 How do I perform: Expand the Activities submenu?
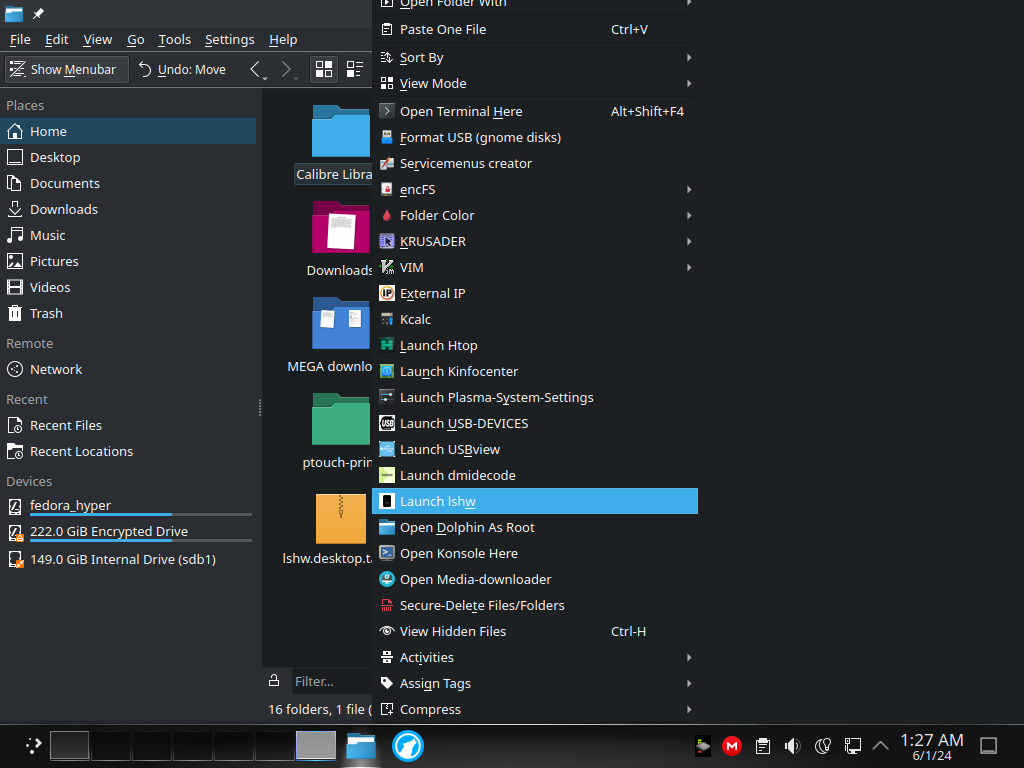click(x=534, y=658)
